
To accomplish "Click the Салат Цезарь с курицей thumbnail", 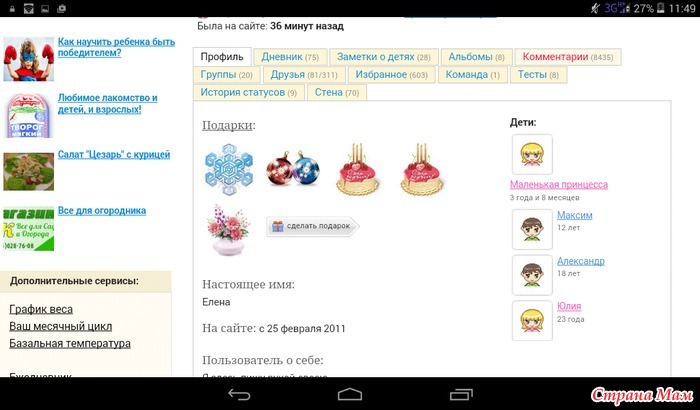I will (x=29, y=172).
